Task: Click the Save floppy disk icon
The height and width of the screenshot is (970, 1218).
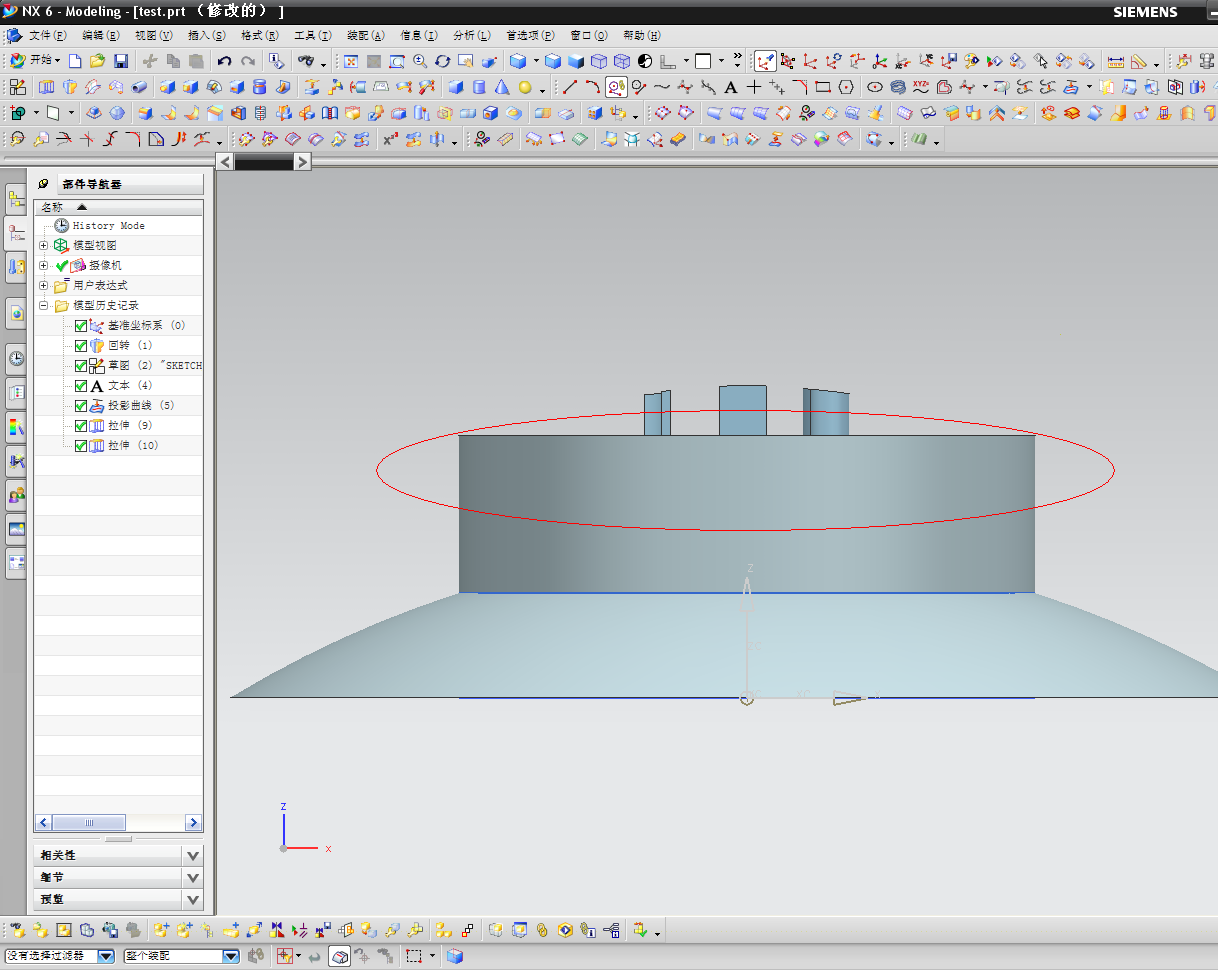Action: coord(120,61)
